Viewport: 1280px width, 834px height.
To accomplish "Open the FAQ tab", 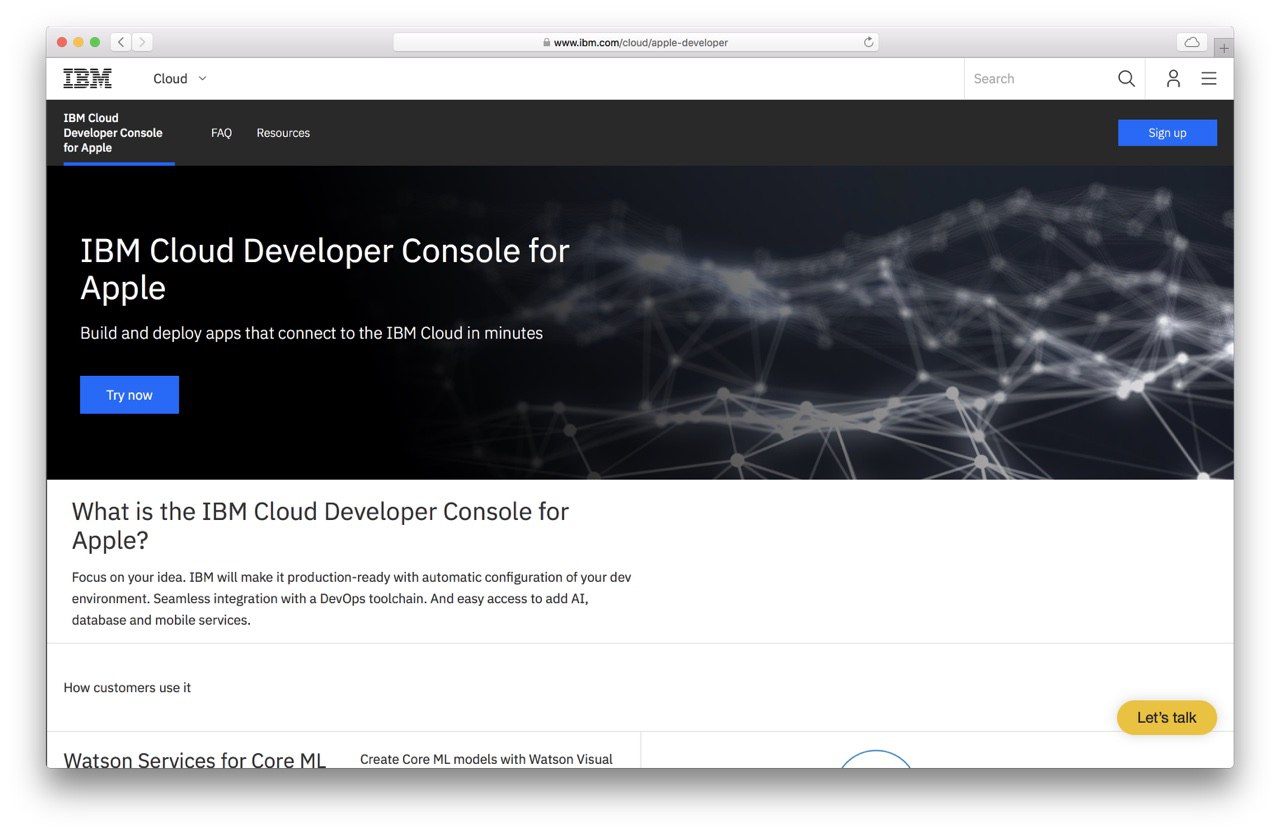I will 221,133.
